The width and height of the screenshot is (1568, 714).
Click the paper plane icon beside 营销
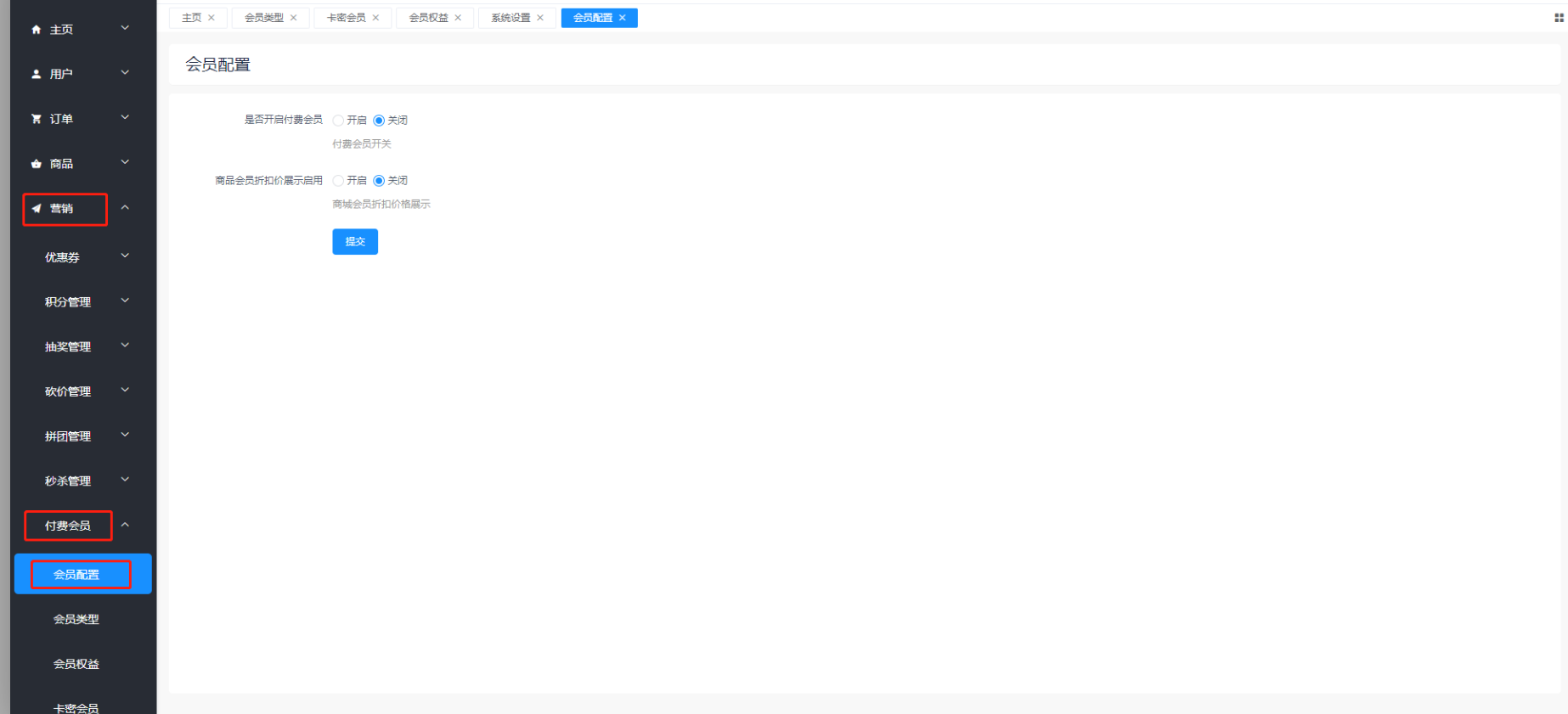point(36,209)
